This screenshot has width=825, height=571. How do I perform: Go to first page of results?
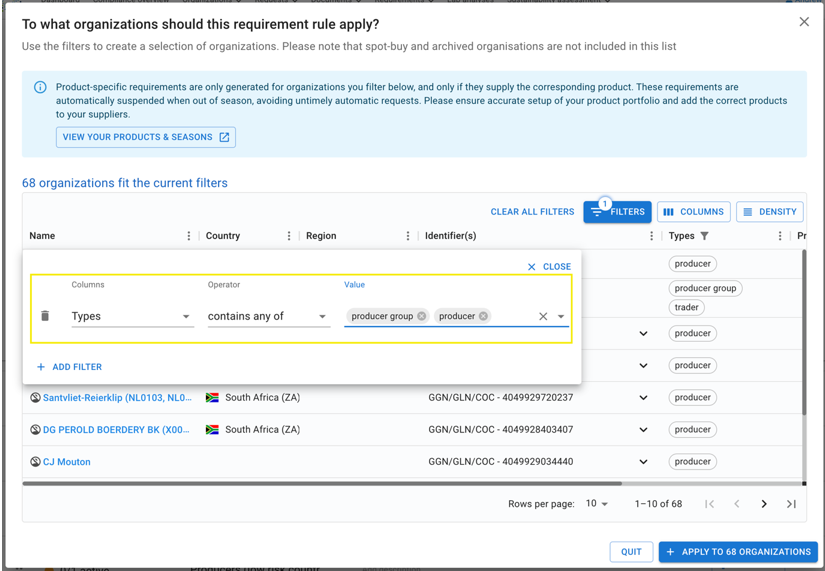point(709,504)
